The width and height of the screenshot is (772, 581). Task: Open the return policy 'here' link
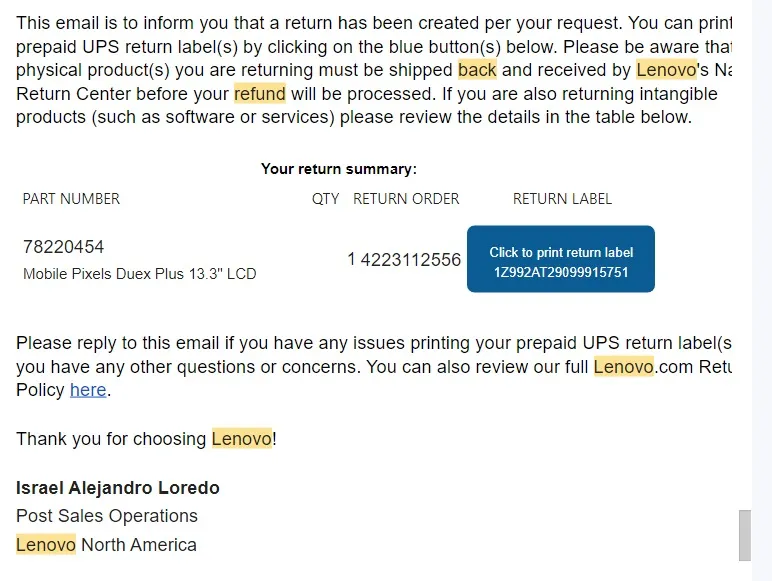coord(88,390)
